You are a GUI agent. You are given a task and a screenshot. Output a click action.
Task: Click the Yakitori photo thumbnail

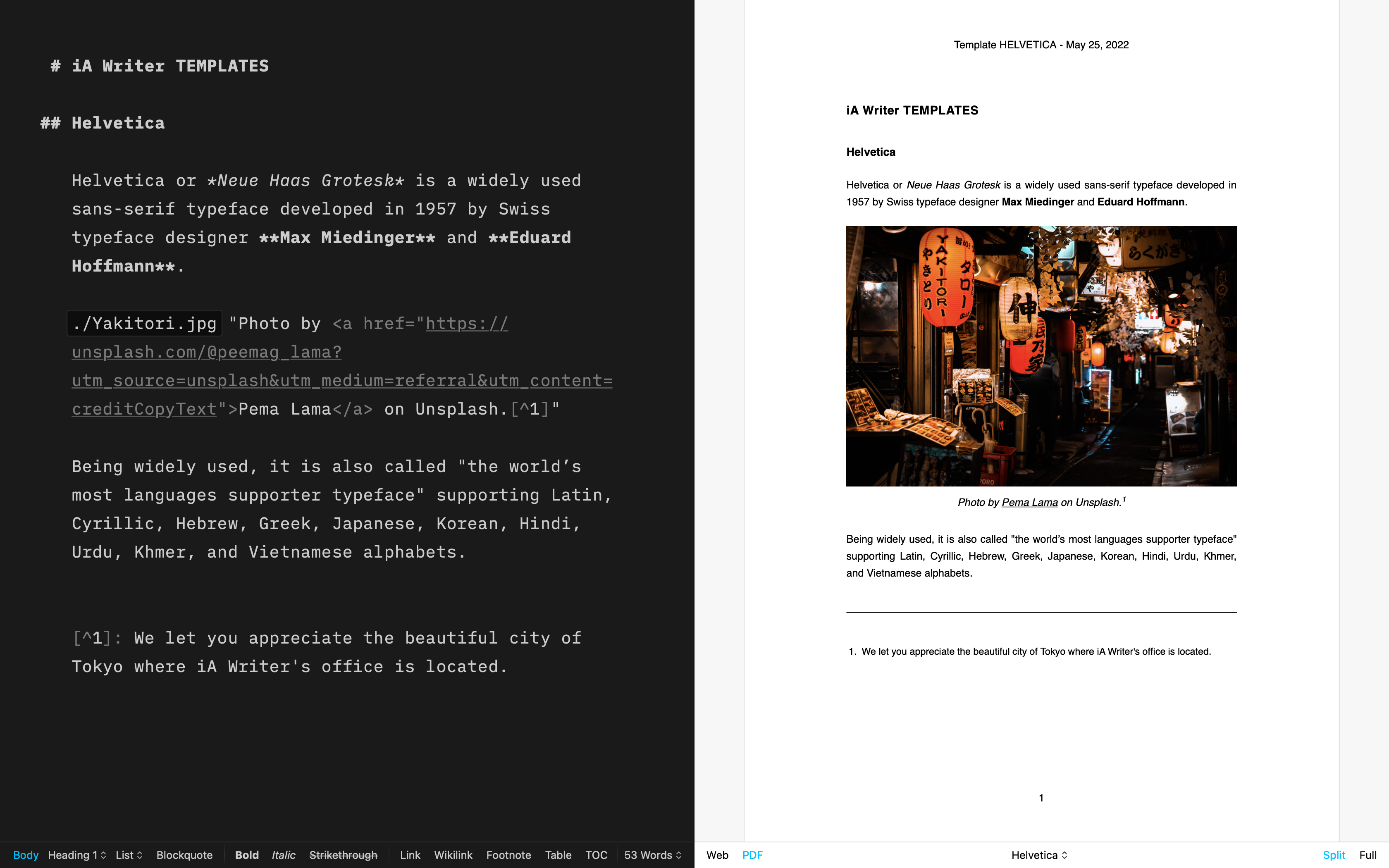tap(1041, 356)
